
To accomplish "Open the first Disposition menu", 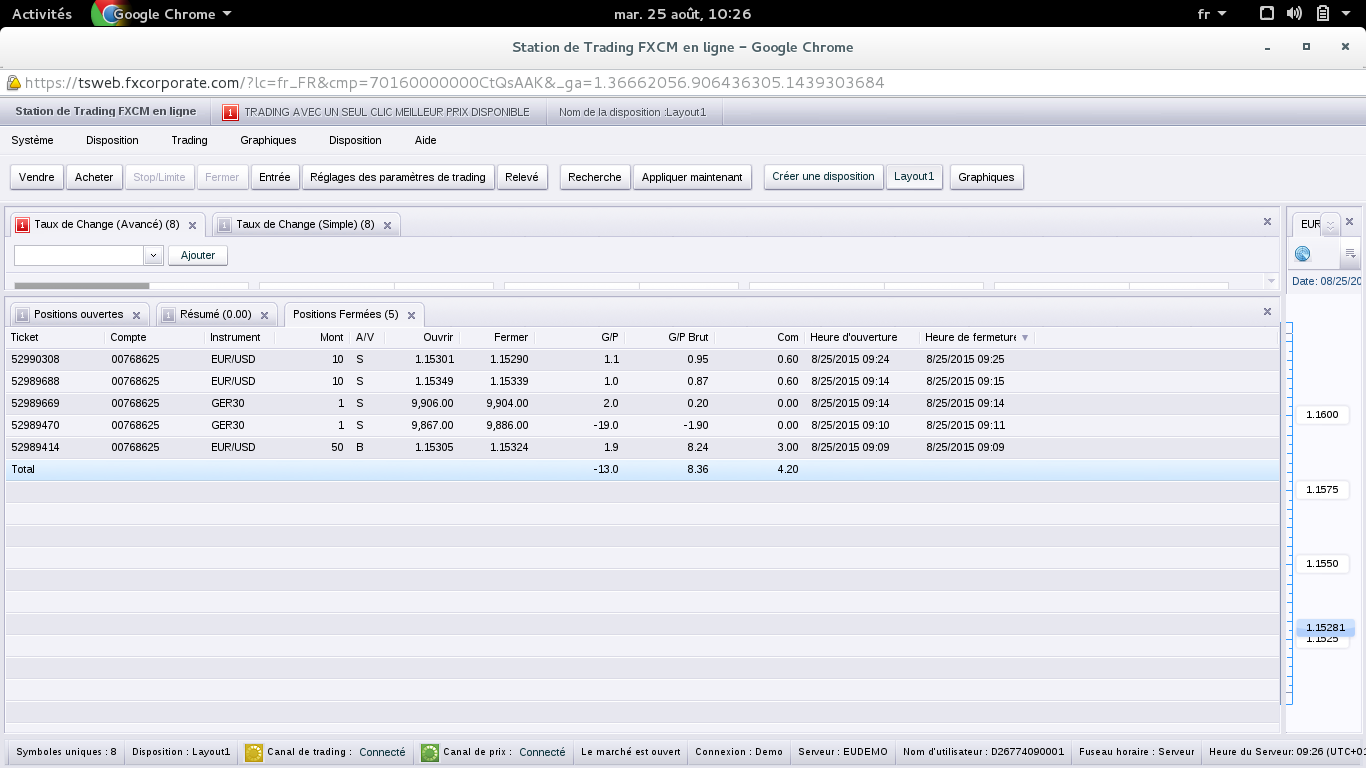I will coord(112,140).
